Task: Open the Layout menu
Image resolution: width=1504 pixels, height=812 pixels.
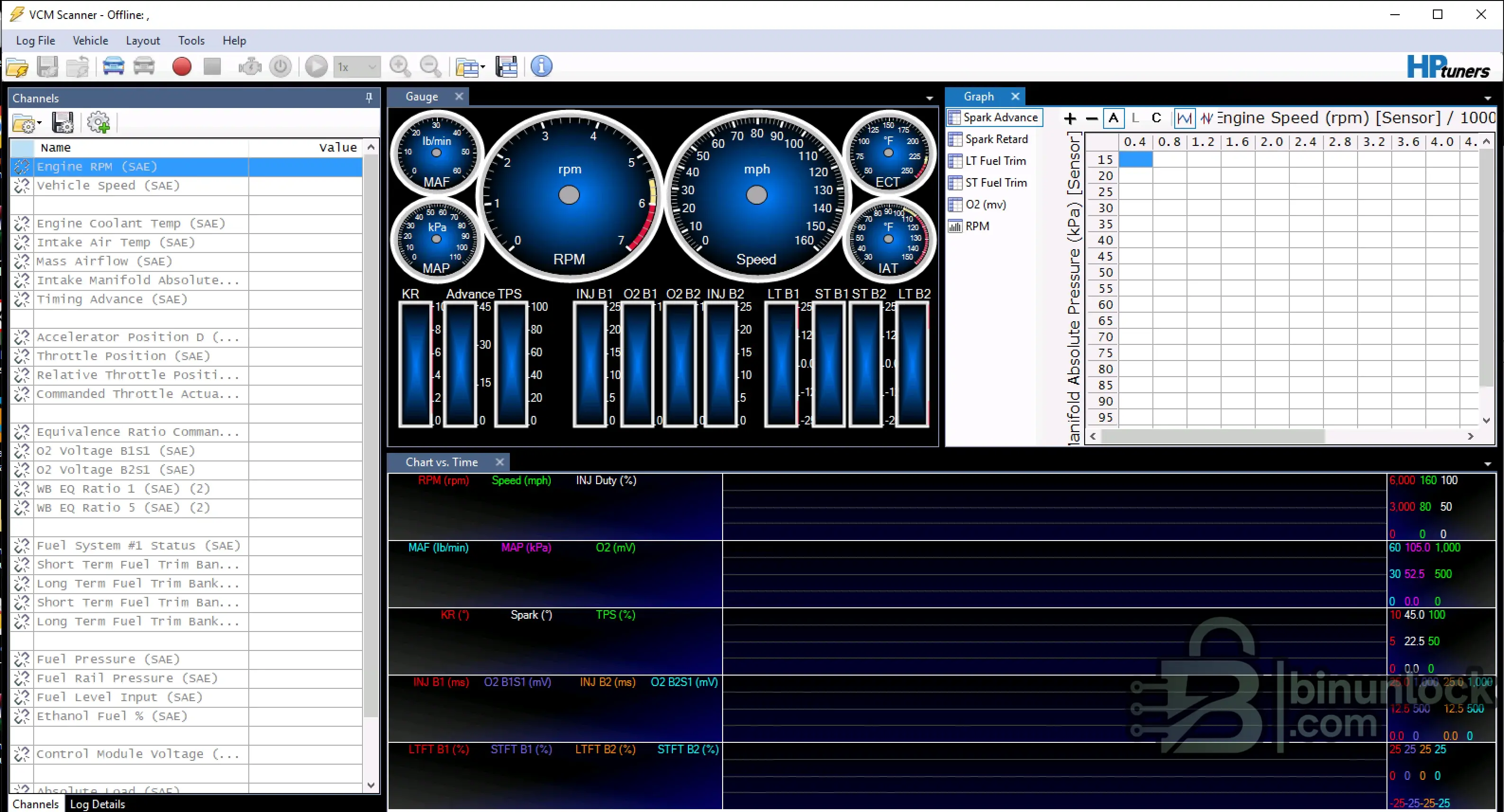Action: tap(143, 40)
